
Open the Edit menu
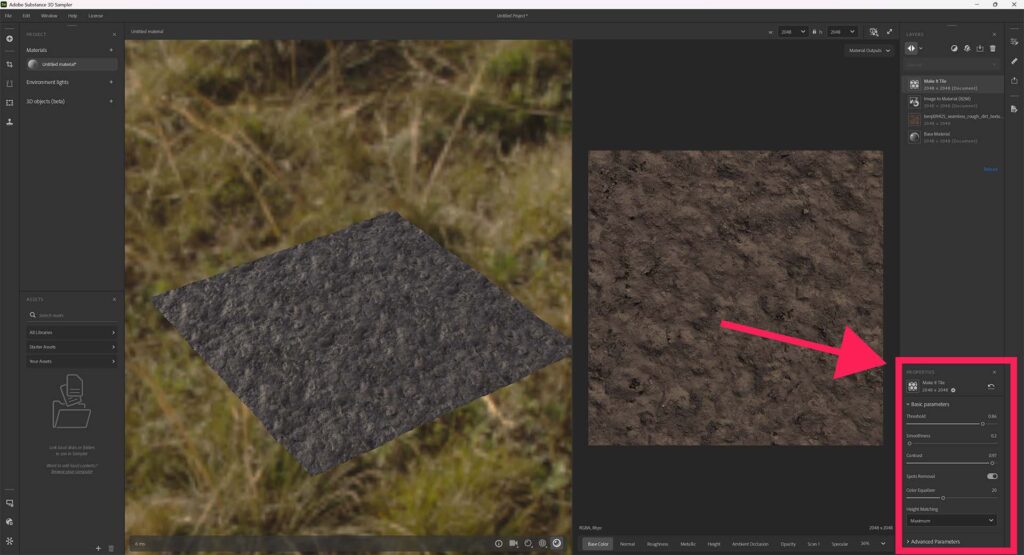pos(26,16)
